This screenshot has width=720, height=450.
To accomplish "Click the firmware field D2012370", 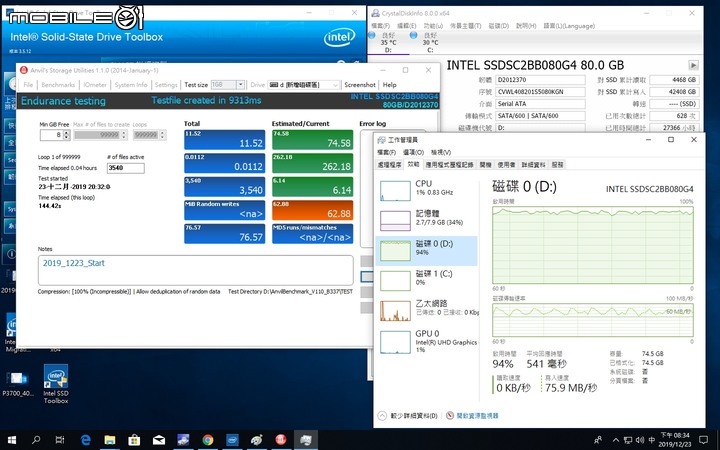I will (540, 80).
